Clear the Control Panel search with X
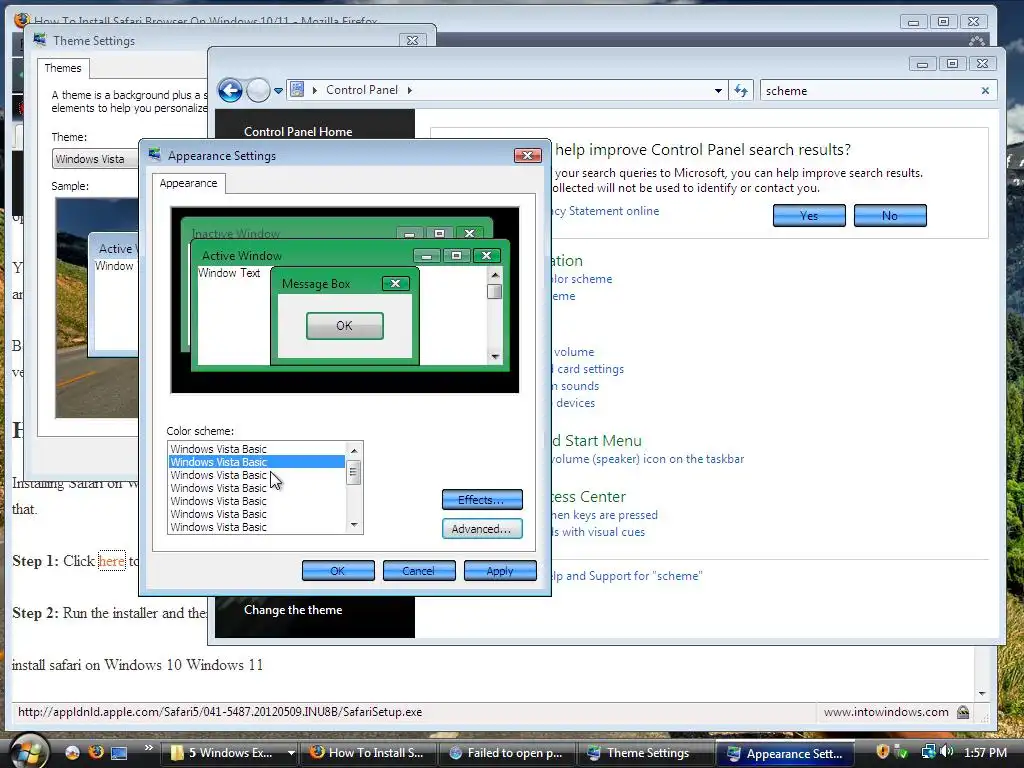This screenshot has width=1024, height=768. (x=985, y=91)
